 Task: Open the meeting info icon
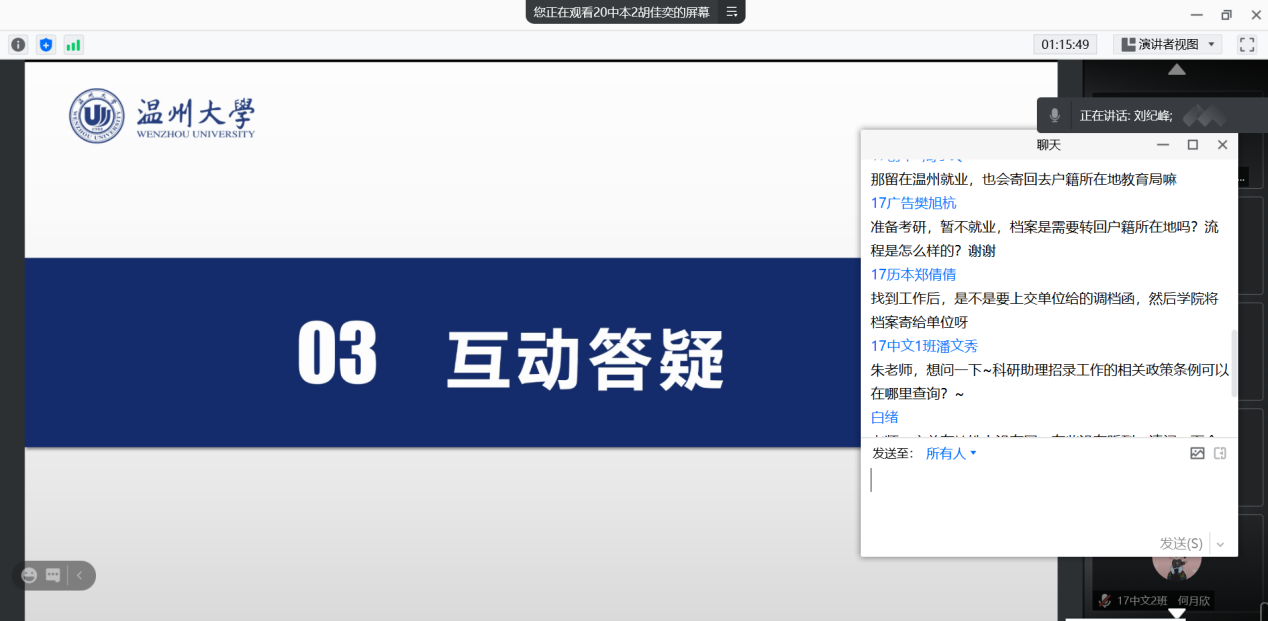click(x=18, y=45)
